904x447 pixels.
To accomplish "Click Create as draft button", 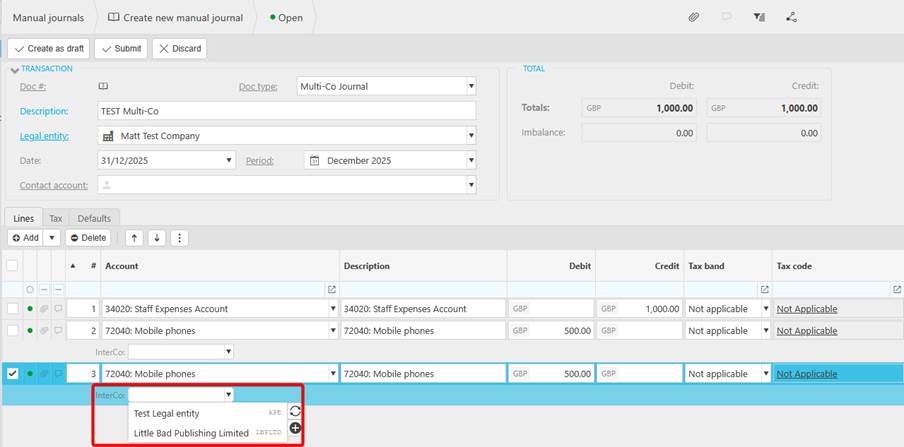I will [x=48, y=48].
